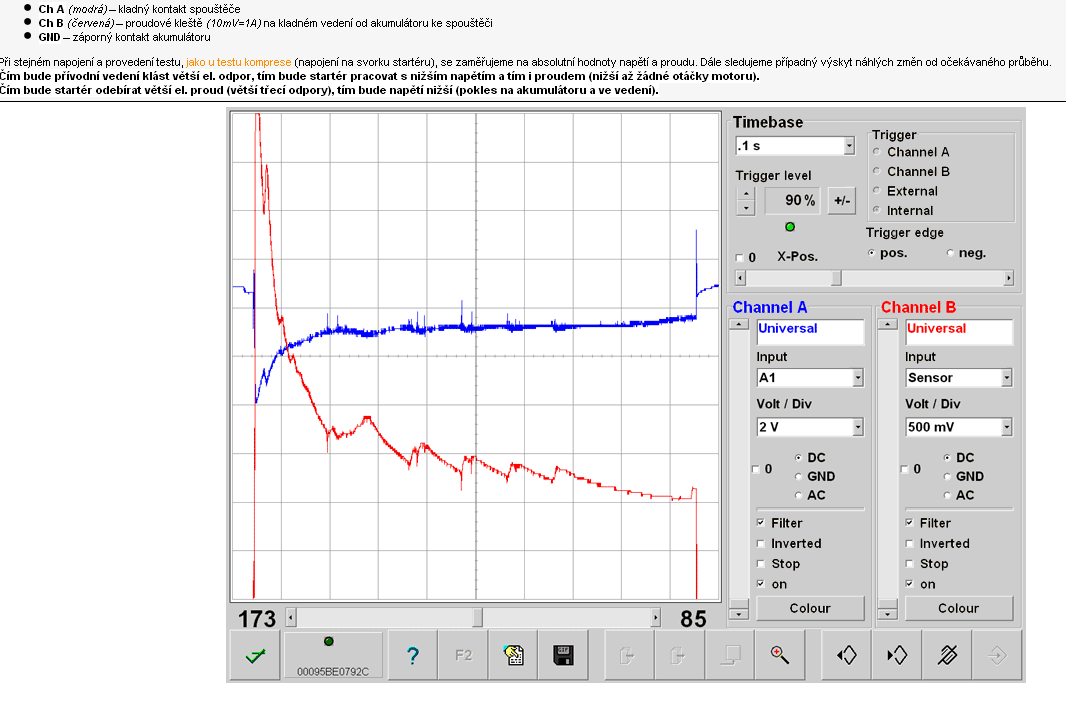Click the +/- trigger level button

(842, 201)
